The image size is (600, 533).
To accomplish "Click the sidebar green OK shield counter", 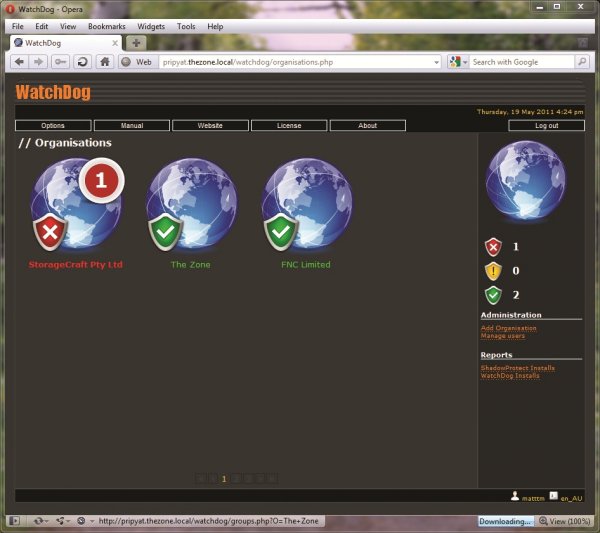I will (493, 295).
